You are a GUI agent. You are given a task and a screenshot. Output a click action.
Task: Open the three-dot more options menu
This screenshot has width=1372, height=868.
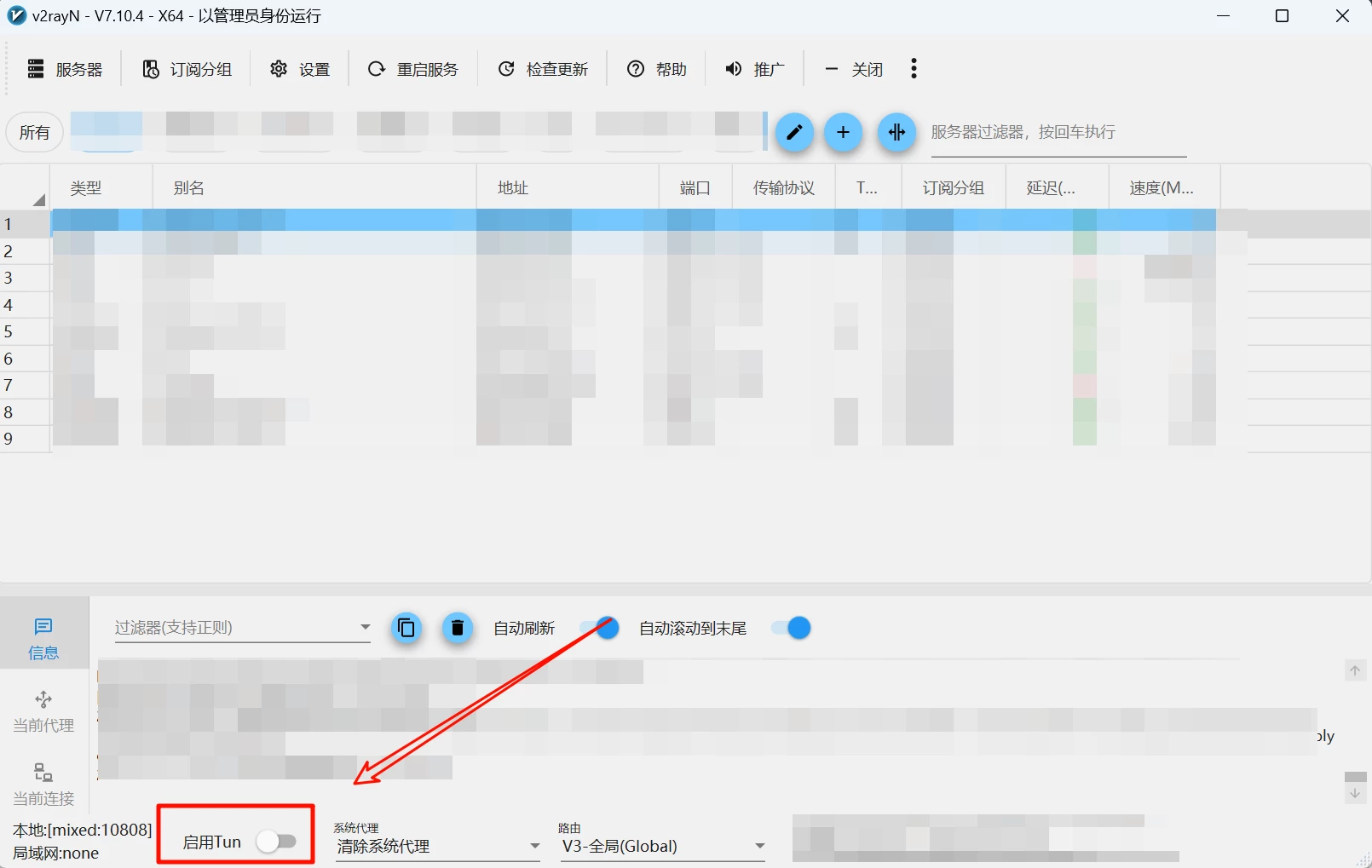[x=914, y=69]
